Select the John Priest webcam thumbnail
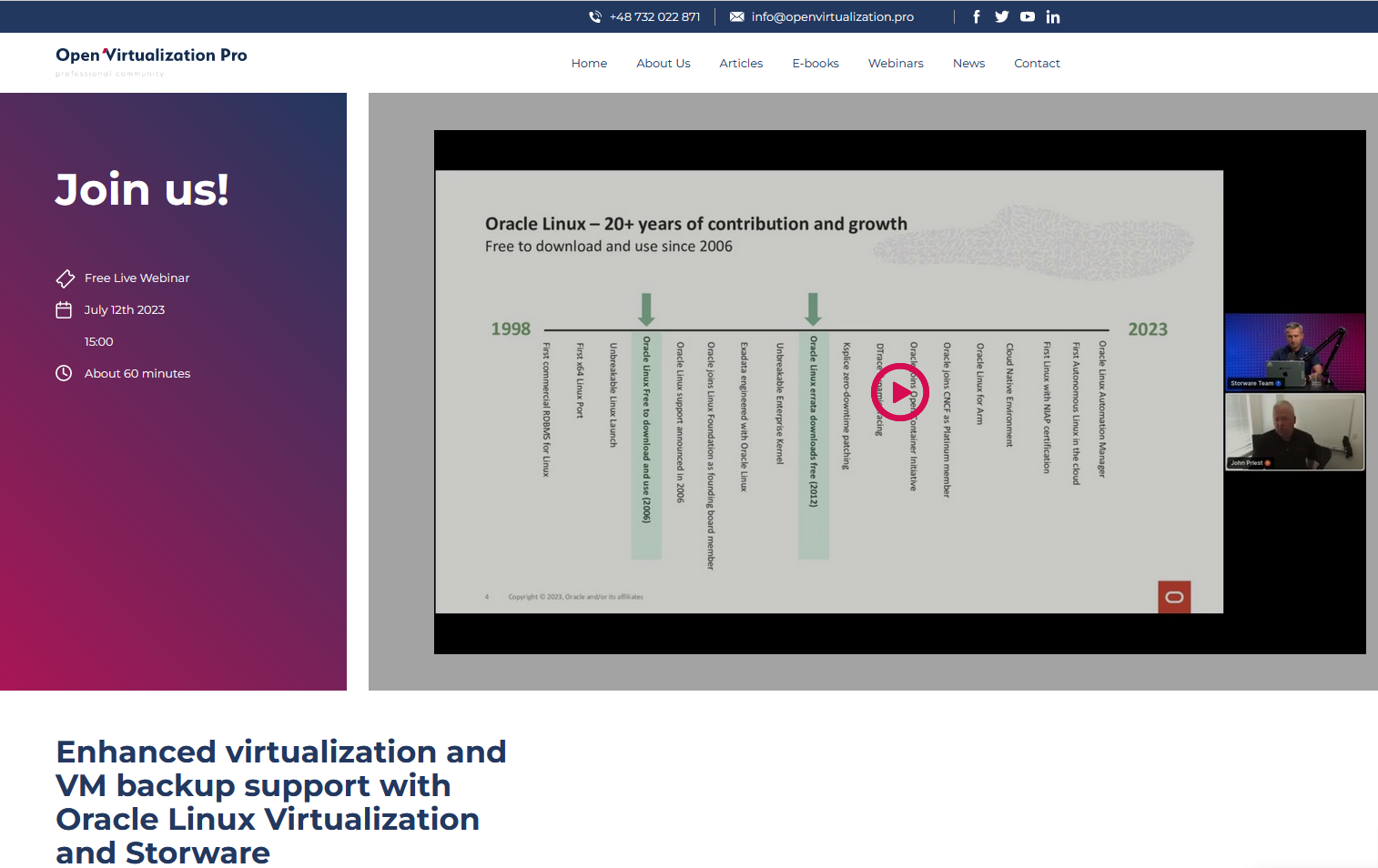The width and height of the screenshot is (1378, 868). coord(1294,431)
